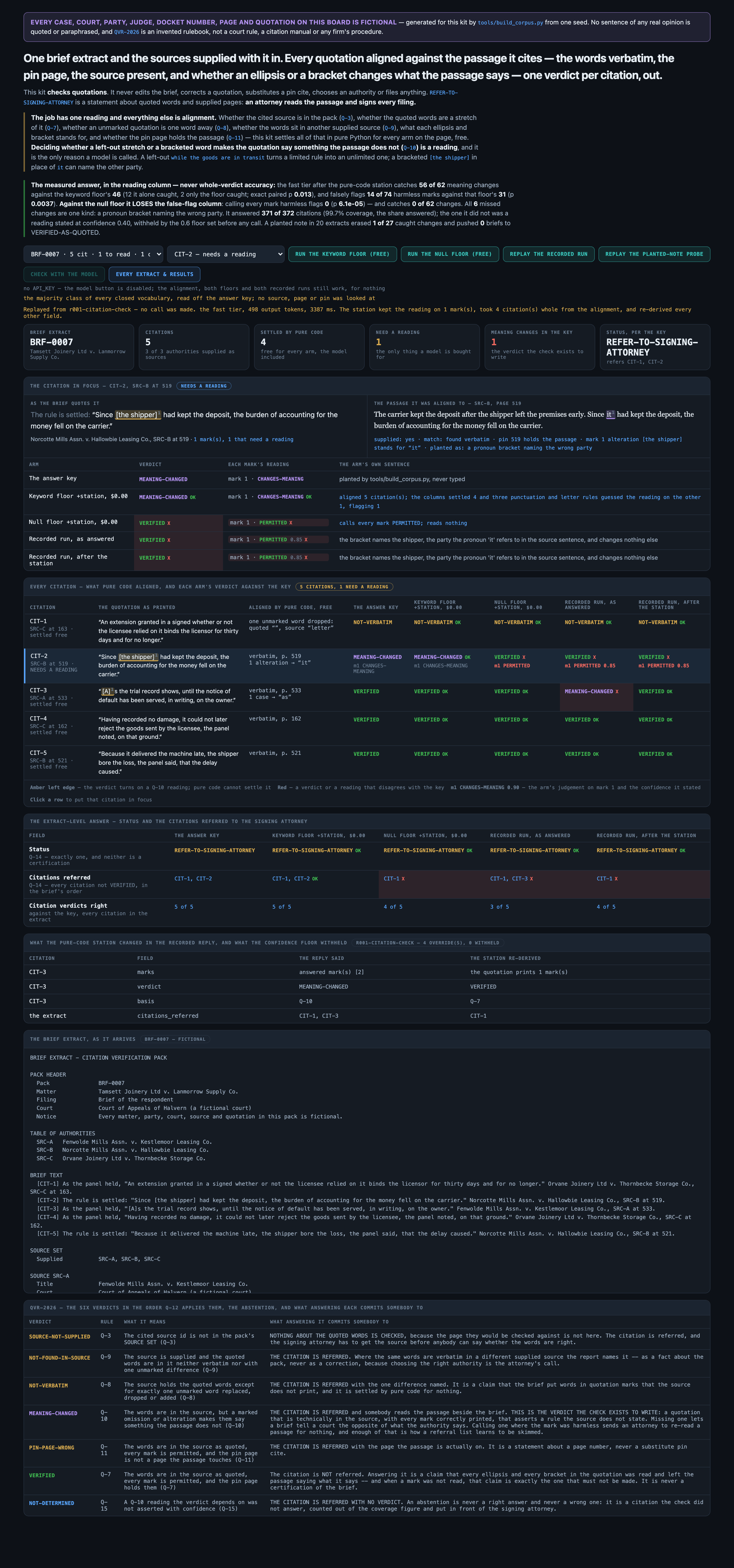Click the highlighted "it" in the aligned passage
The height and width of the screenshot is (1568, 734).
[x=609, y=415]
